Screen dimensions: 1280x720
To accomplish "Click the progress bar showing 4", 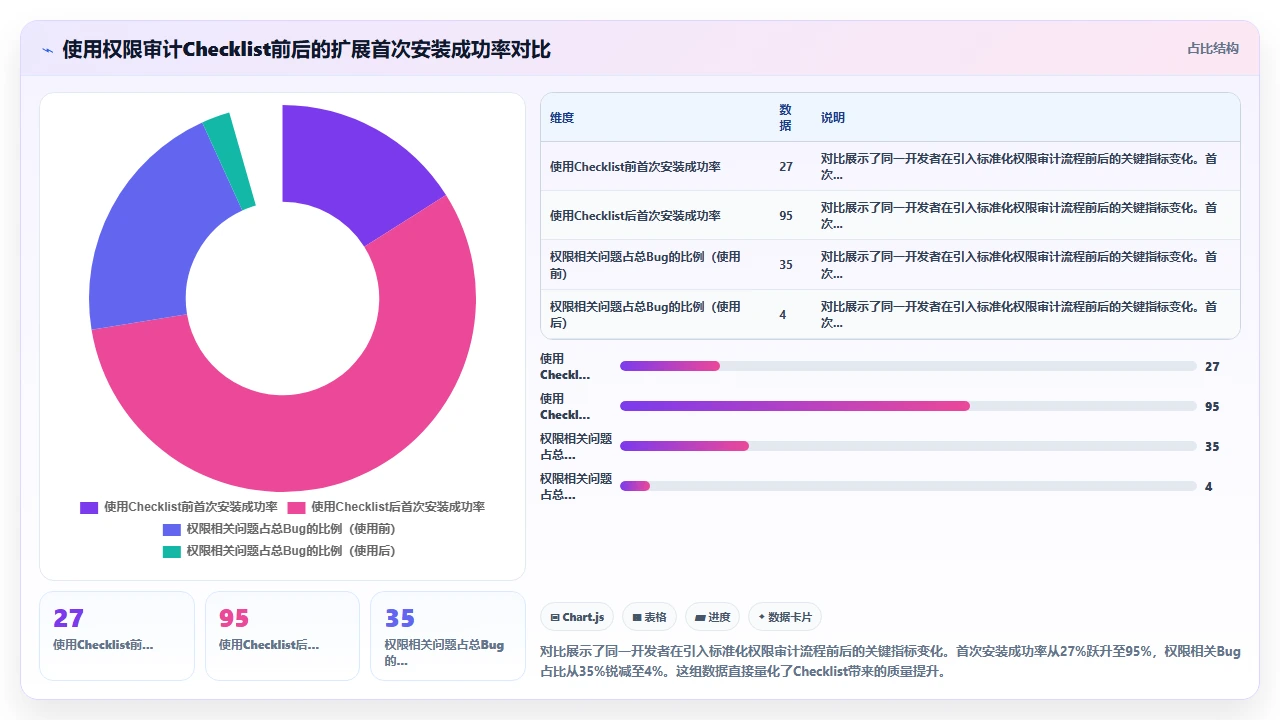I will coord(908,486).
